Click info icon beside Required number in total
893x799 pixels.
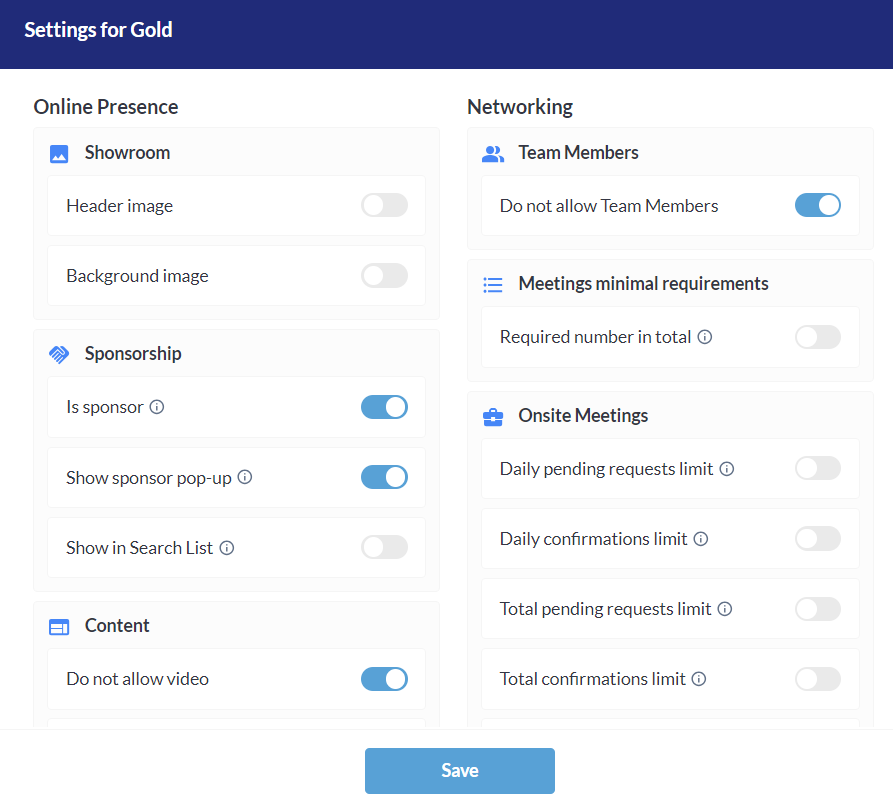point(705,337)
